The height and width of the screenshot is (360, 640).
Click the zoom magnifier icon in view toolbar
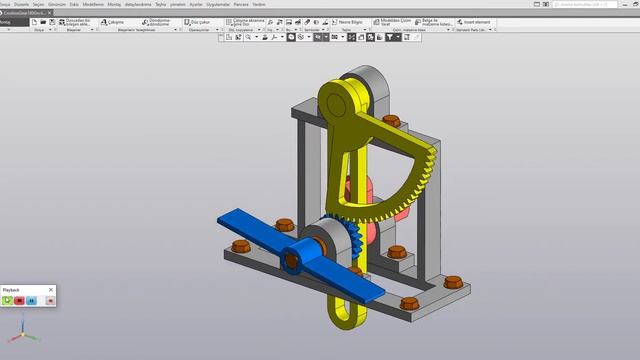point(248,37)
